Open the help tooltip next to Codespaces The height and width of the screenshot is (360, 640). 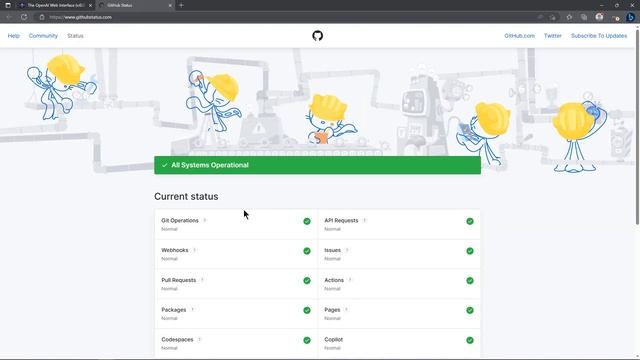coord(199,339)
